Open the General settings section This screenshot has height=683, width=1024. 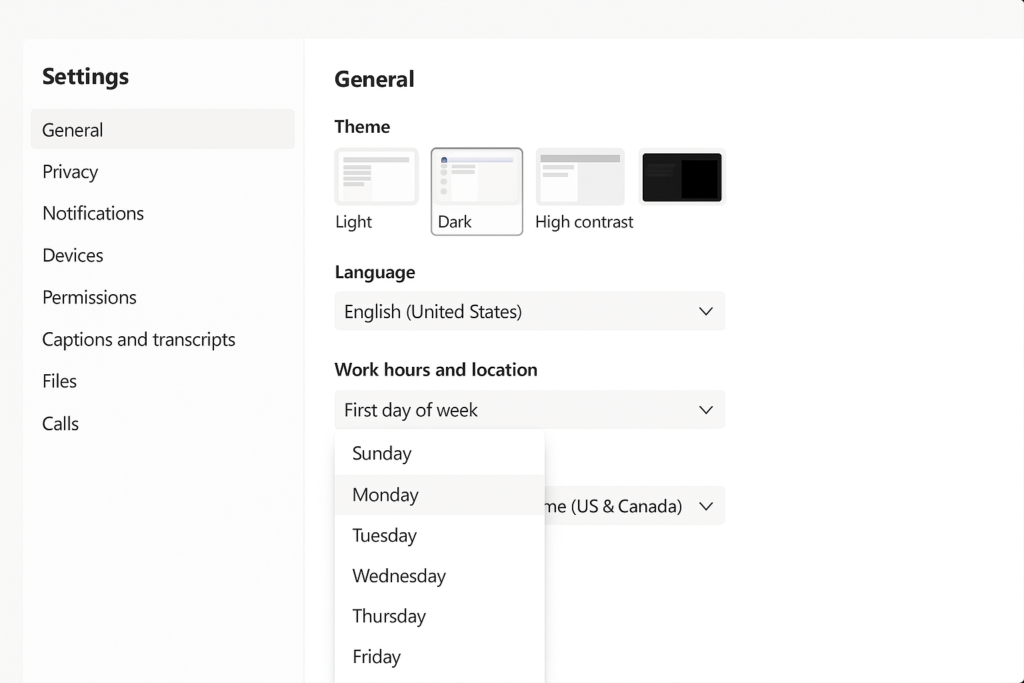pos(163,129)
